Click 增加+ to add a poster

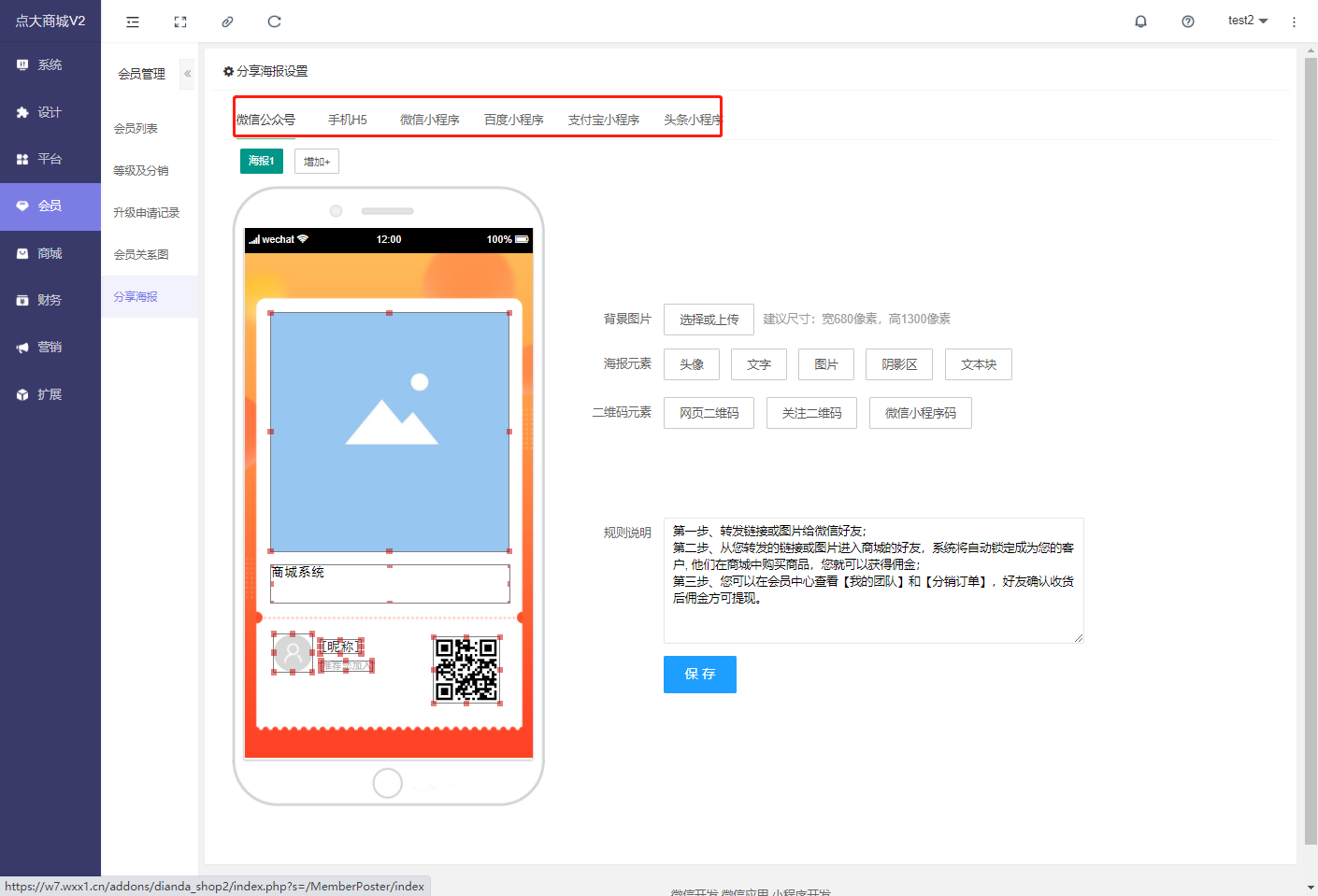317,162
